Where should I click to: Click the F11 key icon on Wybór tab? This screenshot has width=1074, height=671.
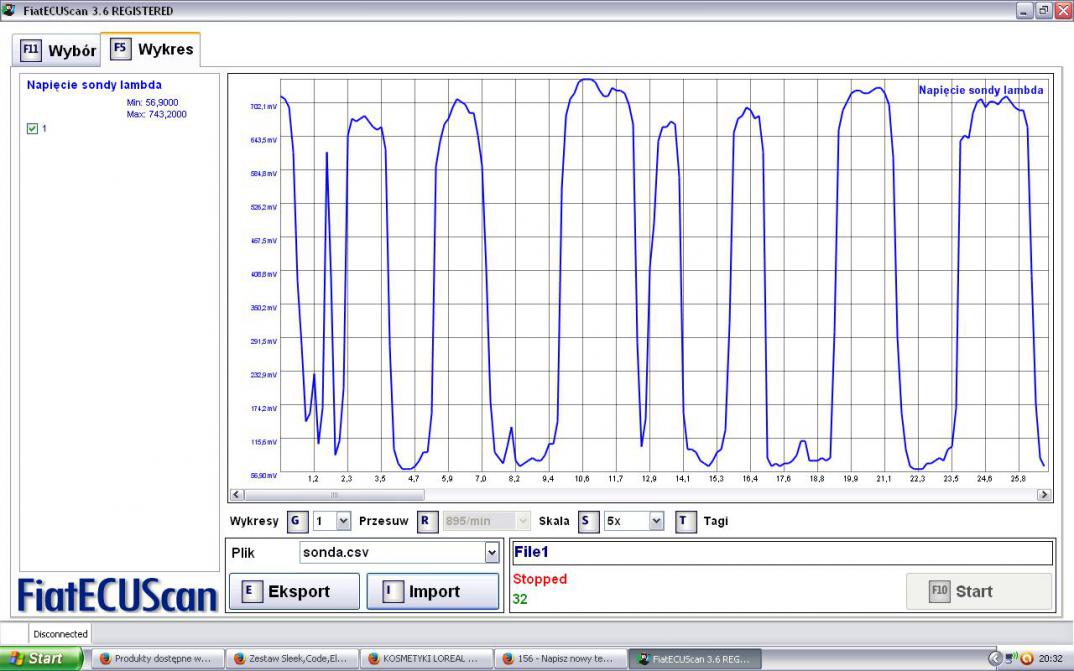[x=31, y=50]
